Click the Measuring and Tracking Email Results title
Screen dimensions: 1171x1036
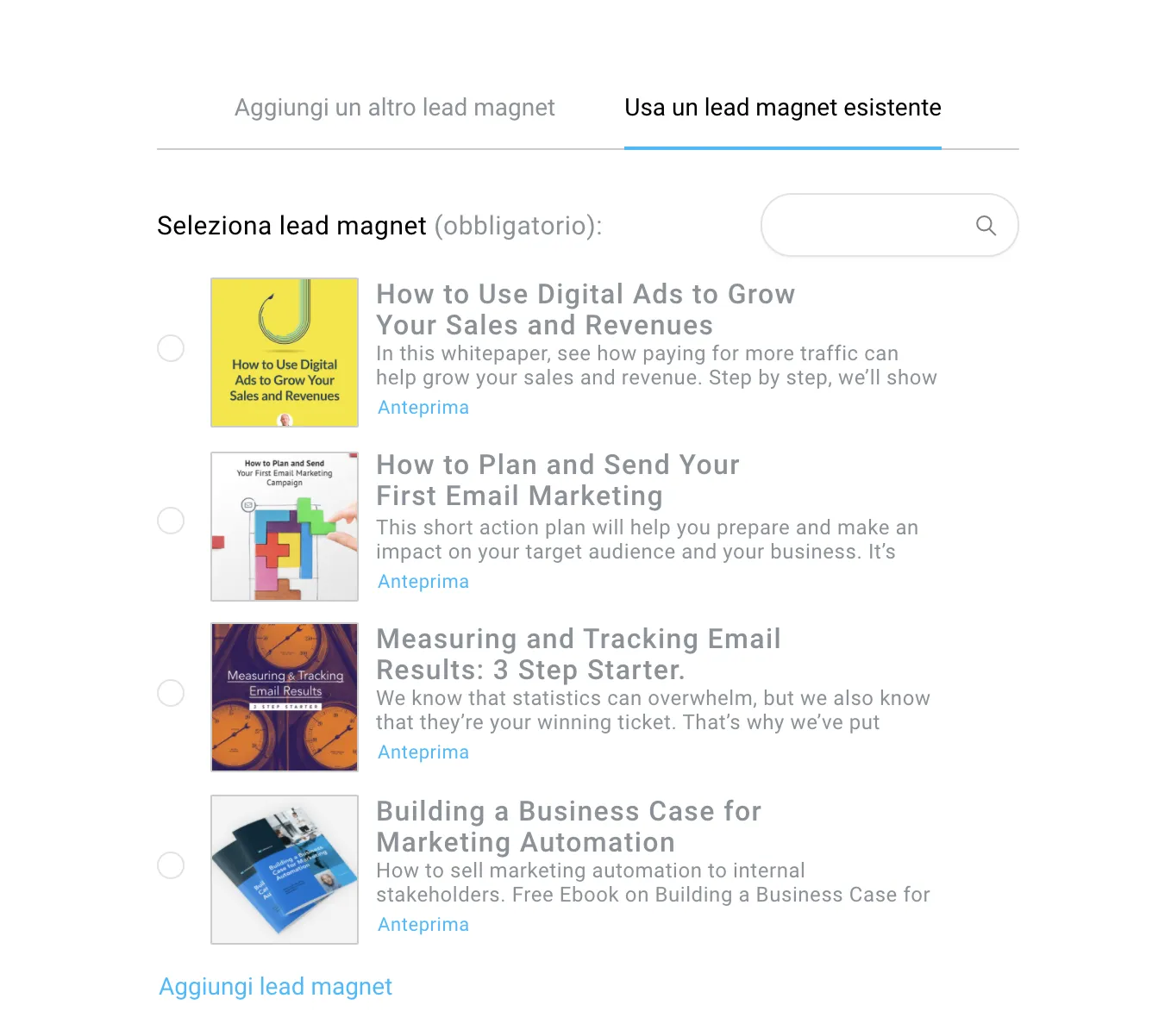(579, 654)
